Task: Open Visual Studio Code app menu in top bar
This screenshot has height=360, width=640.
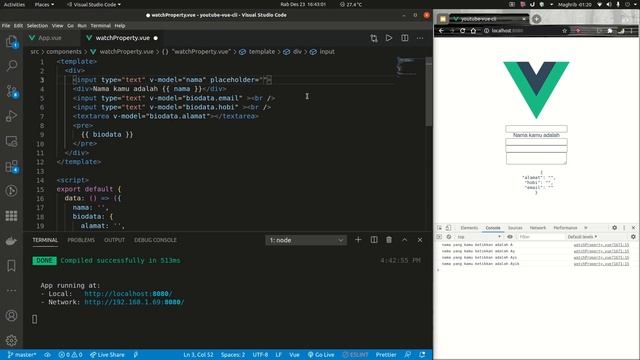Action: [94, 4]
